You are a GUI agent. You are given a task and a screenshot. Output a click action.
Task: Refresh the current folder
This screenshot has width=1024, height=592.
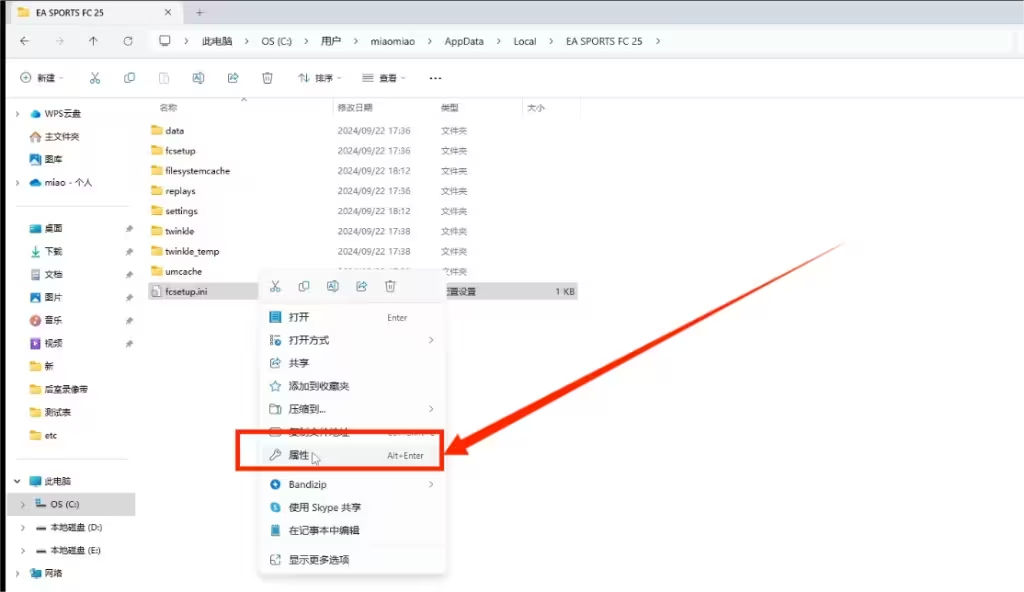click(x=128, y=41)
